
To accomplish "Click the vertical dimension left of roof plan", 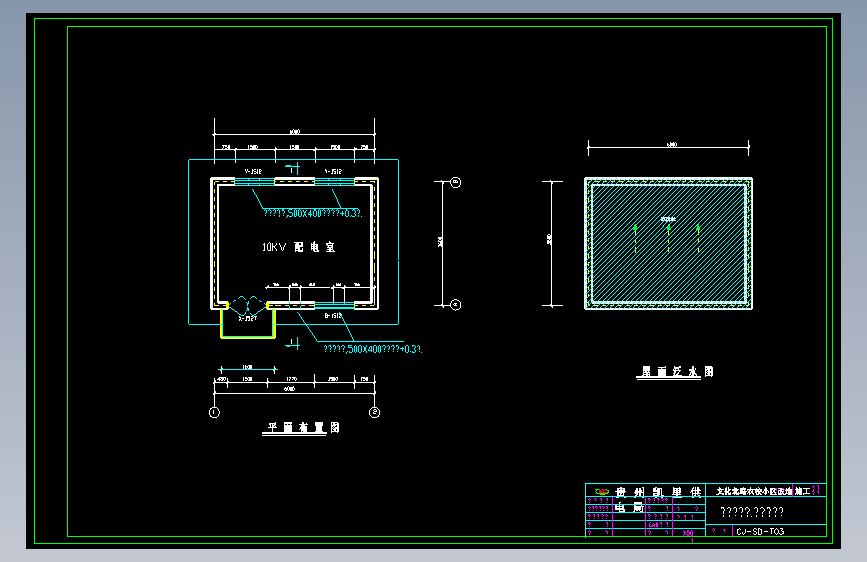I will 552,243.
